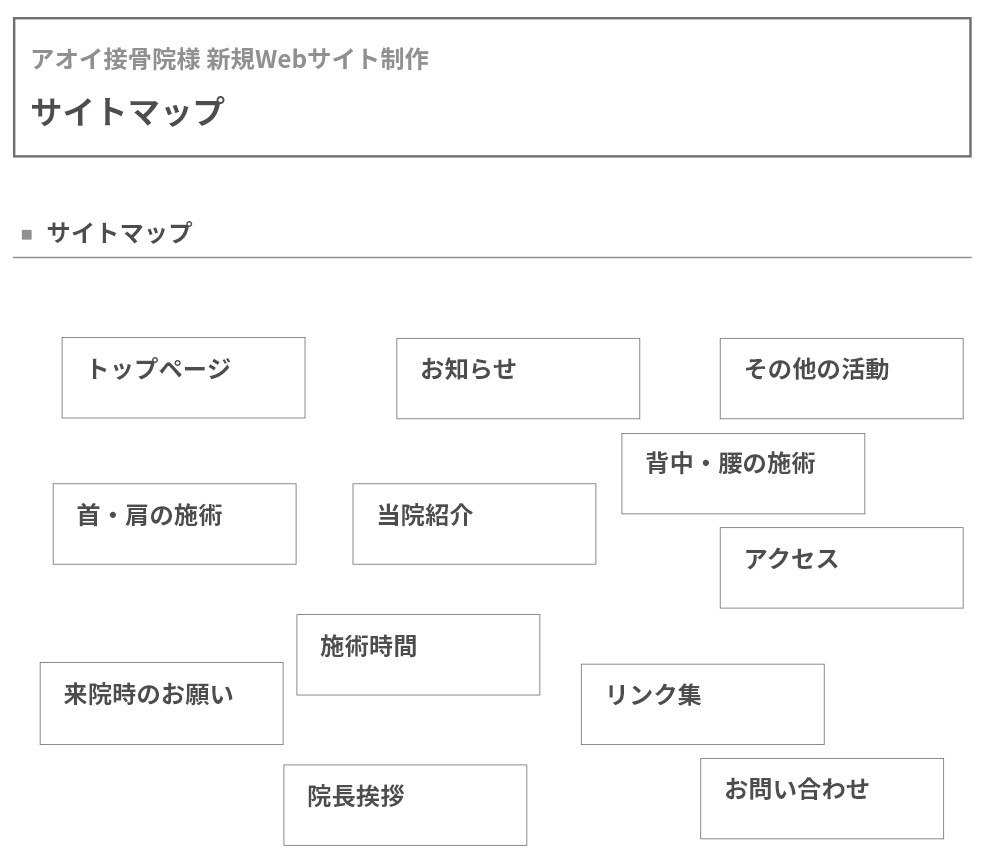Screen dimensions: 988x857
Task: Click the horizontal divider under the section heading
Action: pos(492,257)
